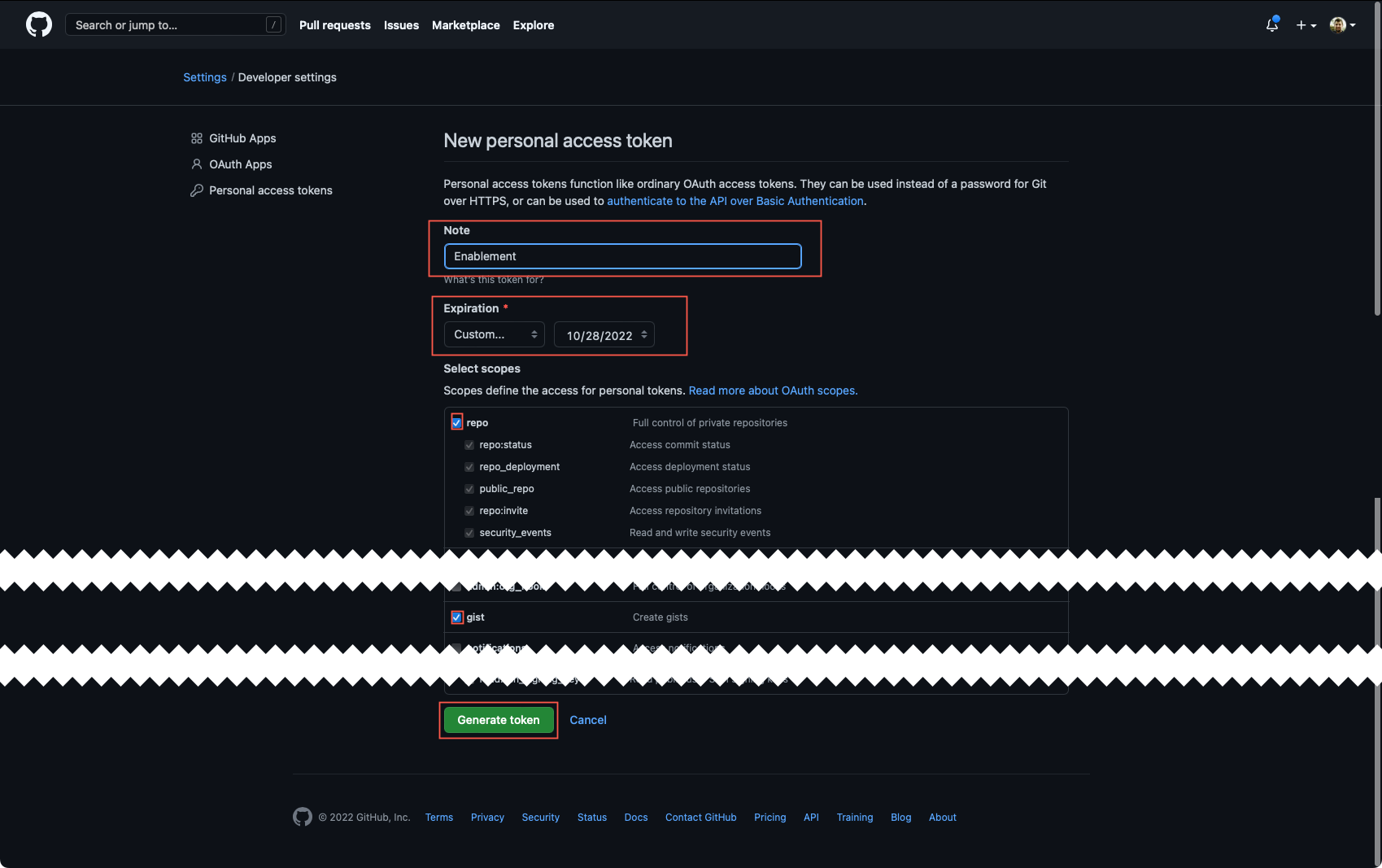The width and height of the screenshot is (1382, 868).
Task: Focus the Search or jump to field
Action: click(x=175, y=25)
